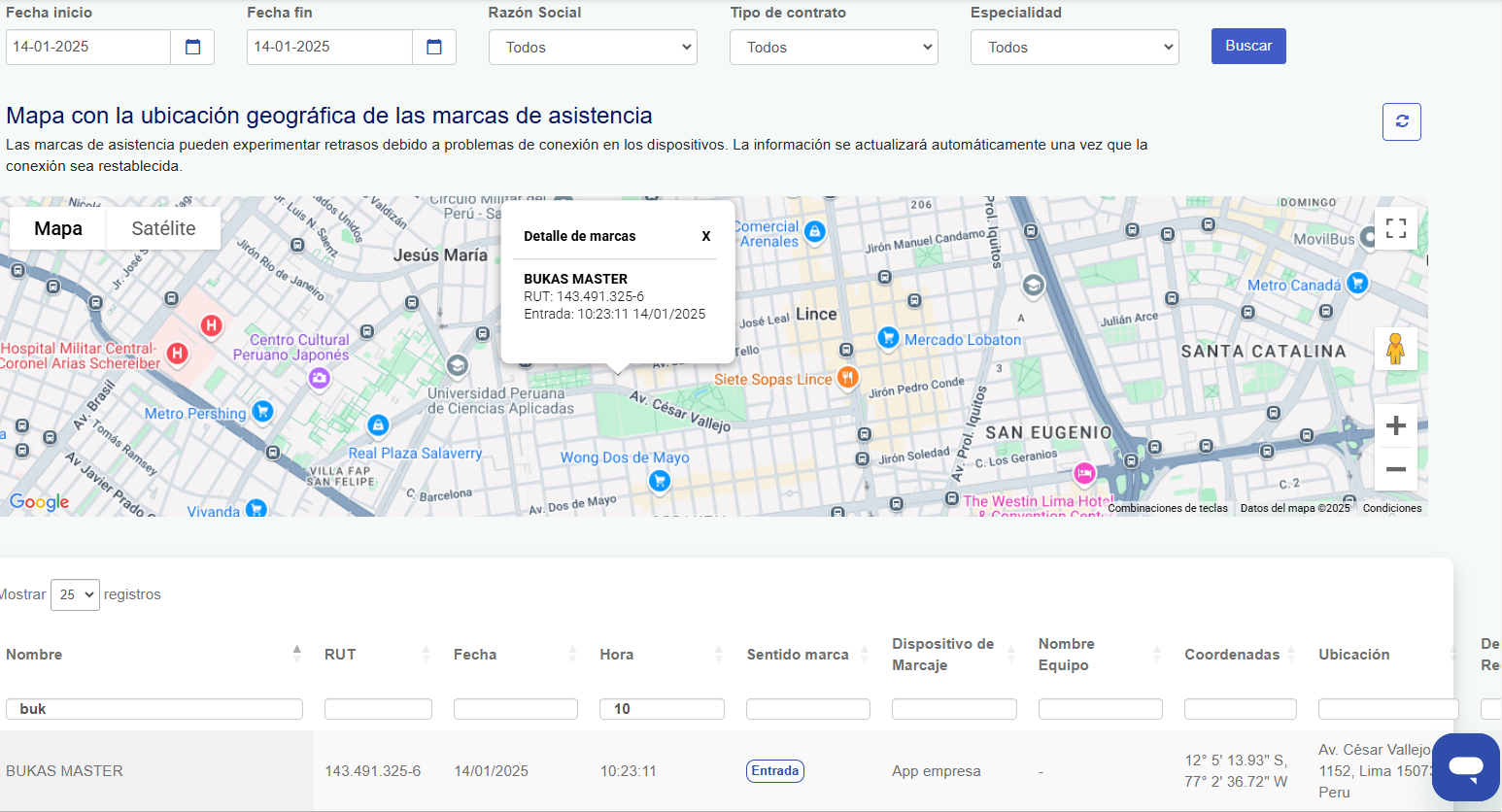Image resolution: width=1502 pixels, height=812 pixels.
Task: Click the Street View pegman icon
Action: pos(1395,349)
